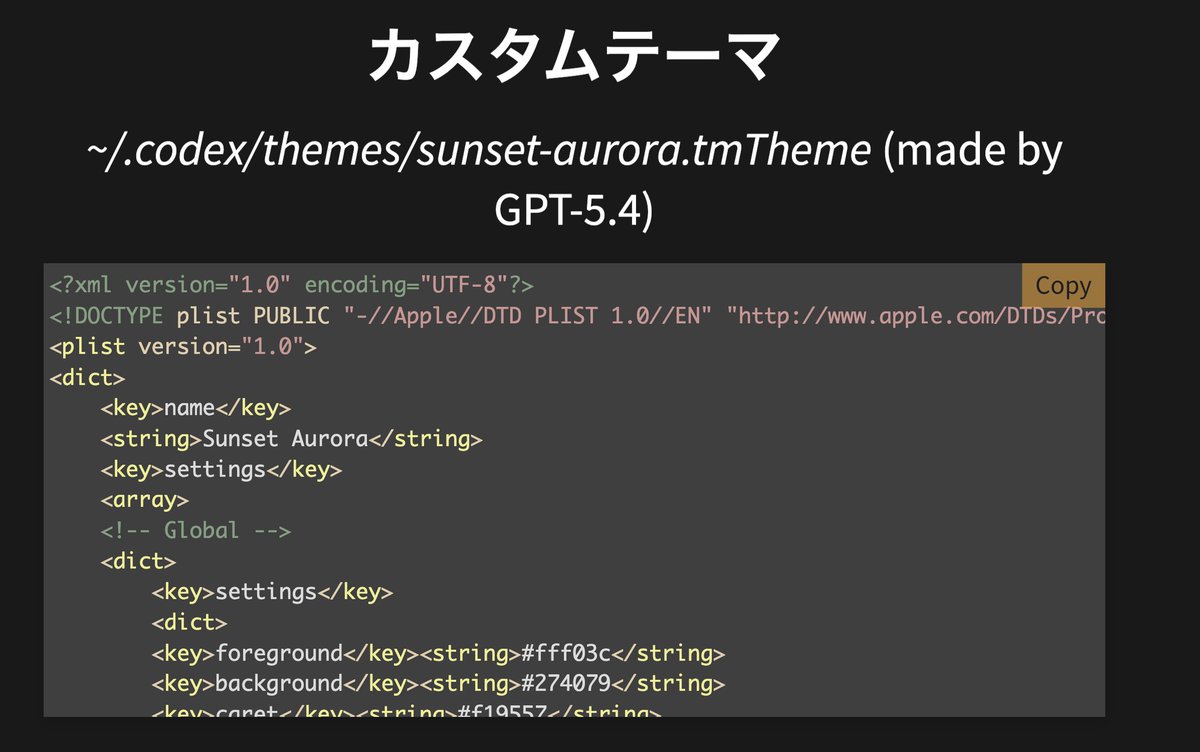Click the Global comment line
1200x752 pixels.
196,530
